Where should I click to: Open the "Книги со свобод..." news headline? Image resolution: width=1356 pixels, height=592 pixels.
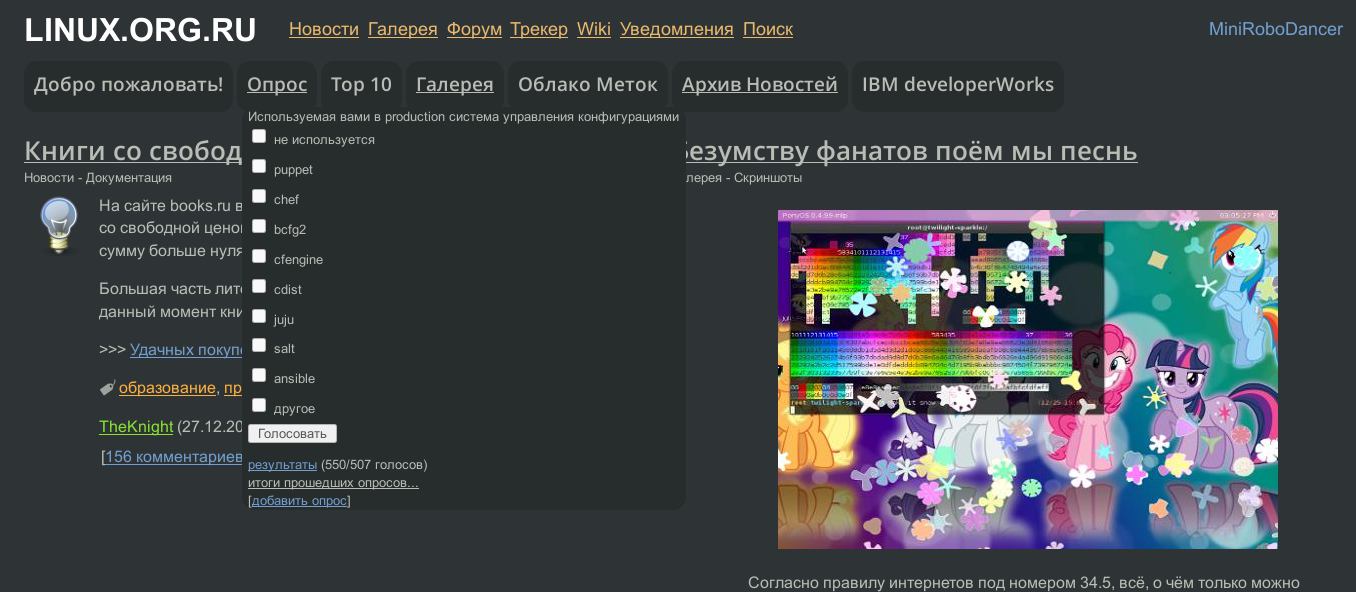coord(133,151)
